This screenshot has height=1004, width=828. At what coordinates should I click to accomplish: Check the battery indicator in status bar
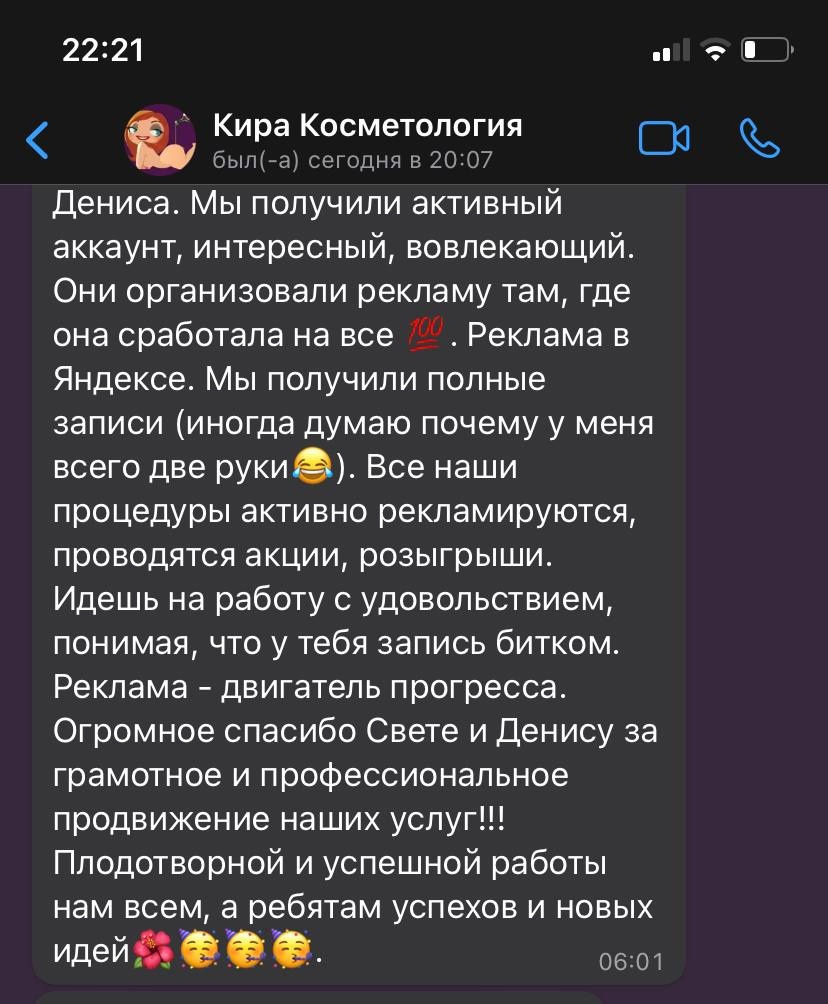click(x=767, y=50)
